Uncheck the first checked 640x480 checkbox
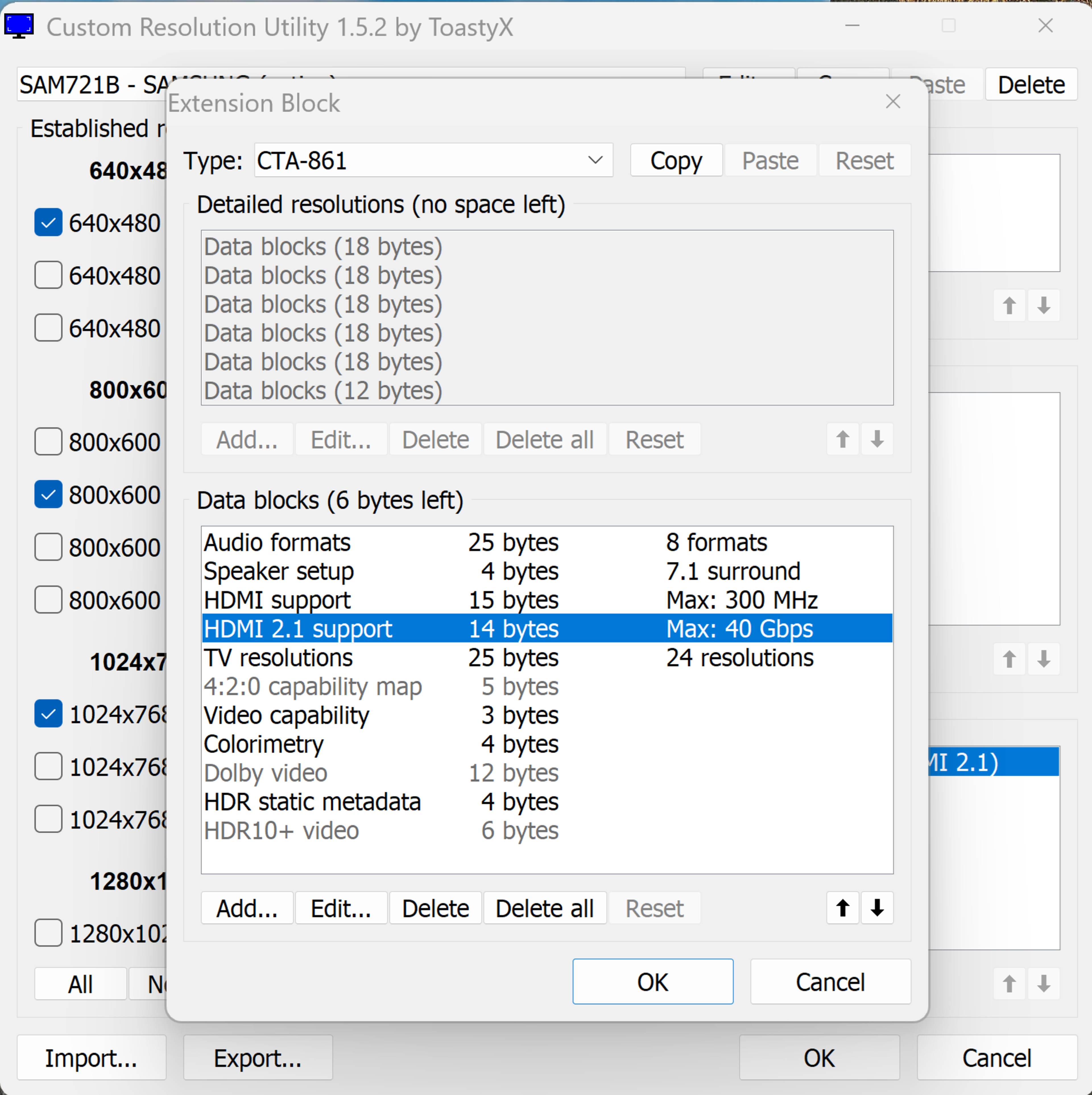The height and width of the screenshot is (1095, 1092). tap(49, 223)
